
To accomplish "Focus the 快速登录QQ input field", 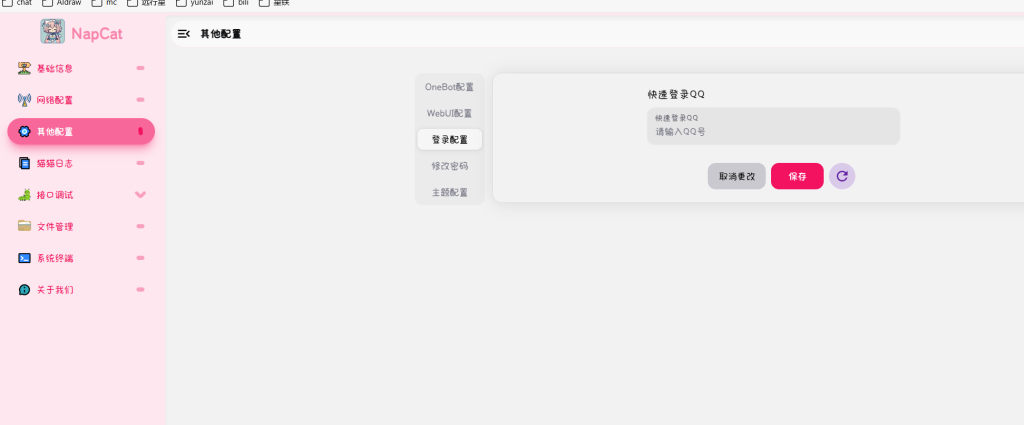I will (x=773, y=131).
